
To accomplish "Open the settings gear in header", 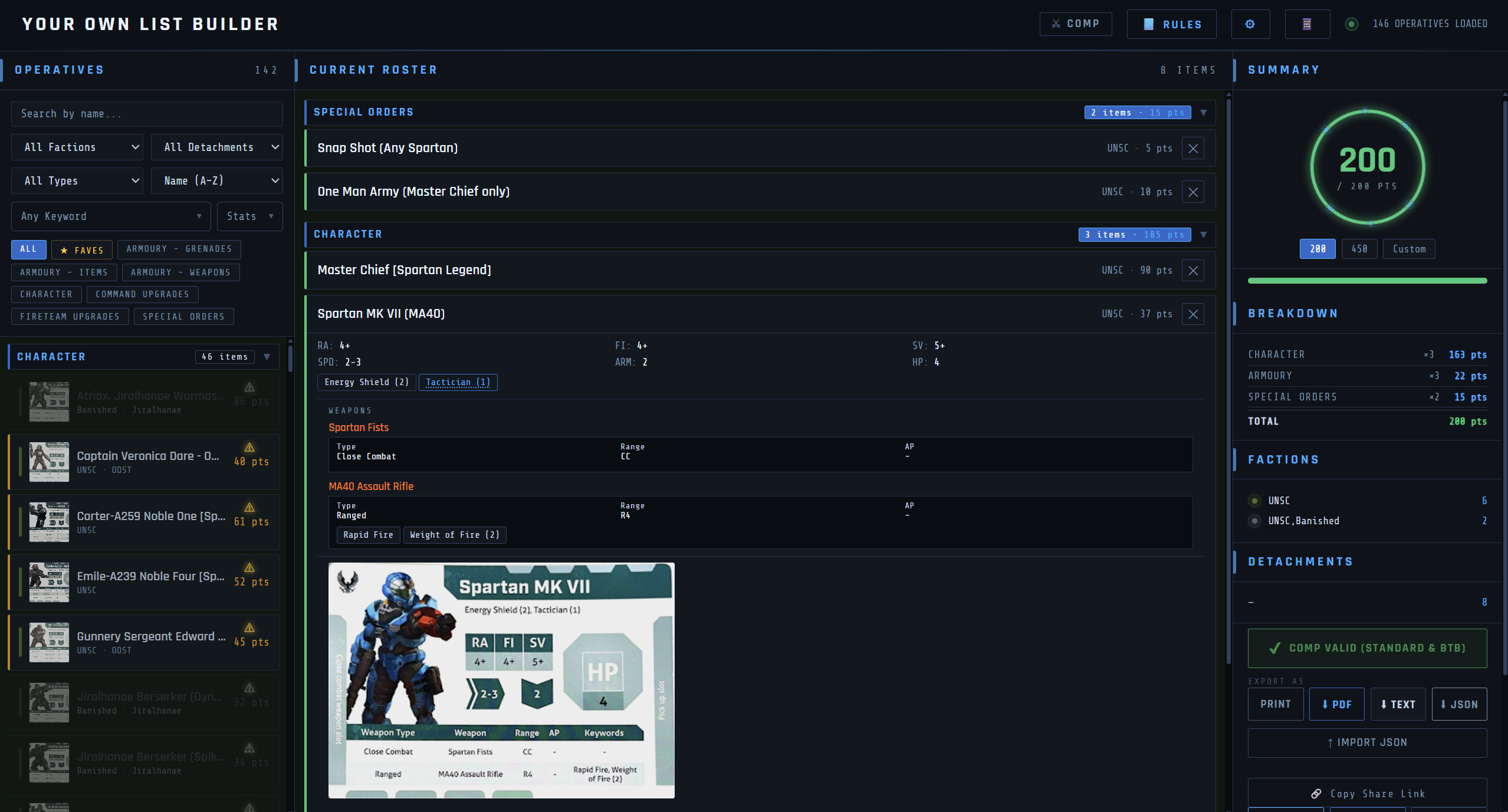I will pyautogui.click(x=1250, y=24).
